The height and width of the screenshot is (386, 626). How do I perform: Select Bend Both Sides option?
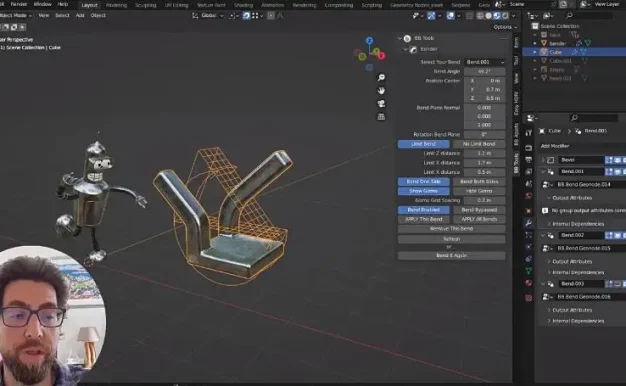coord(479,181)
